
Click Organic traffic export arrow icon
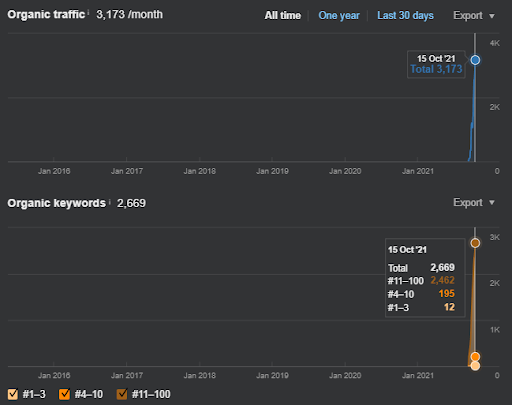pyautogui.click(x=492, y=16)
